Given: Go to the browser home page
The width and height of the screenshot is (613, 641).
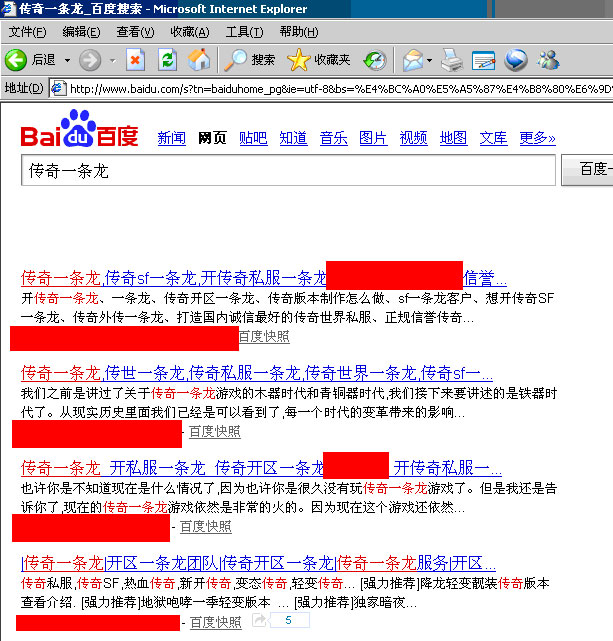Looking at the screenshot, I should click(199, 60).
